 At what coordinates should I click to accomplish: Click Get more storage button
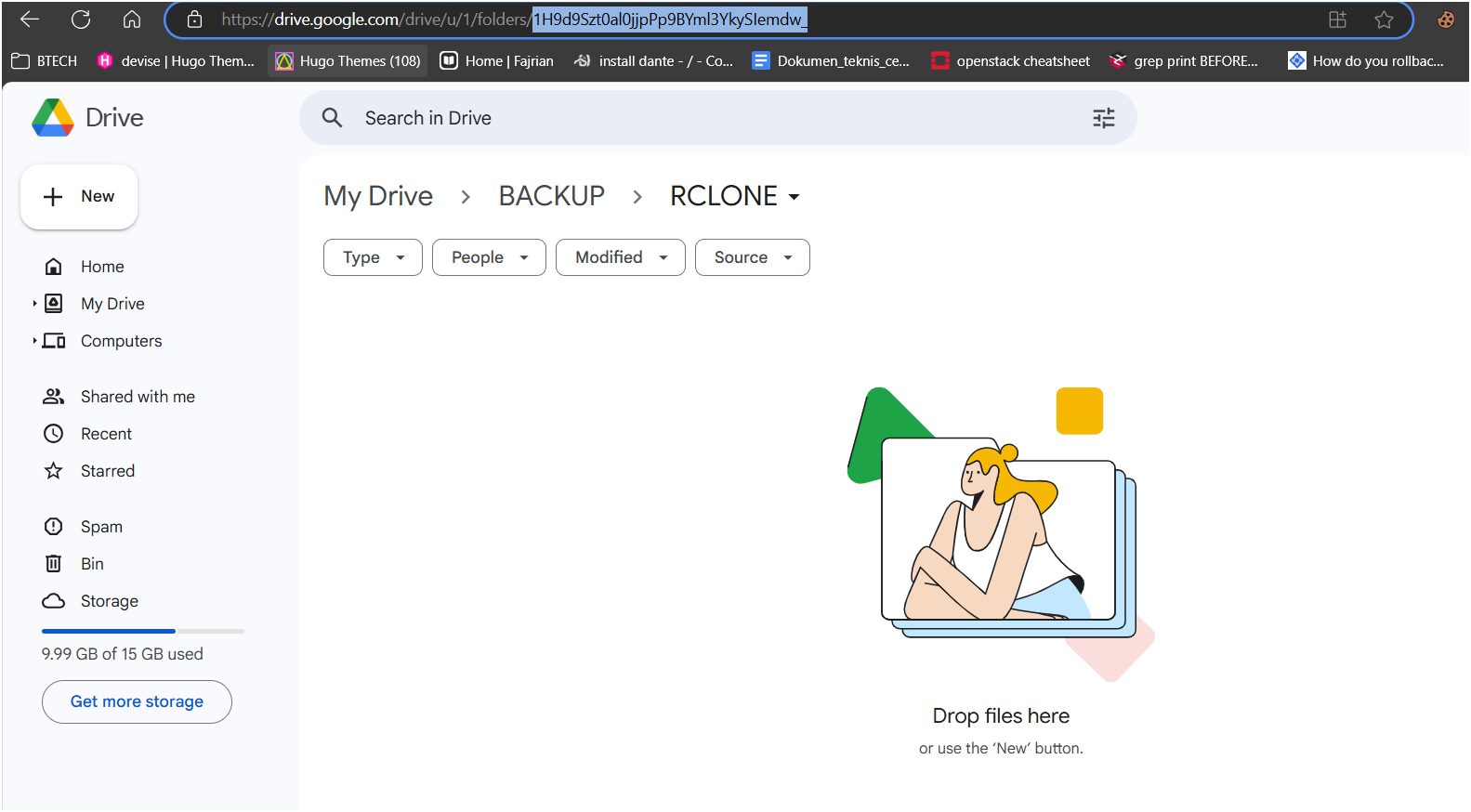[137, 701]
